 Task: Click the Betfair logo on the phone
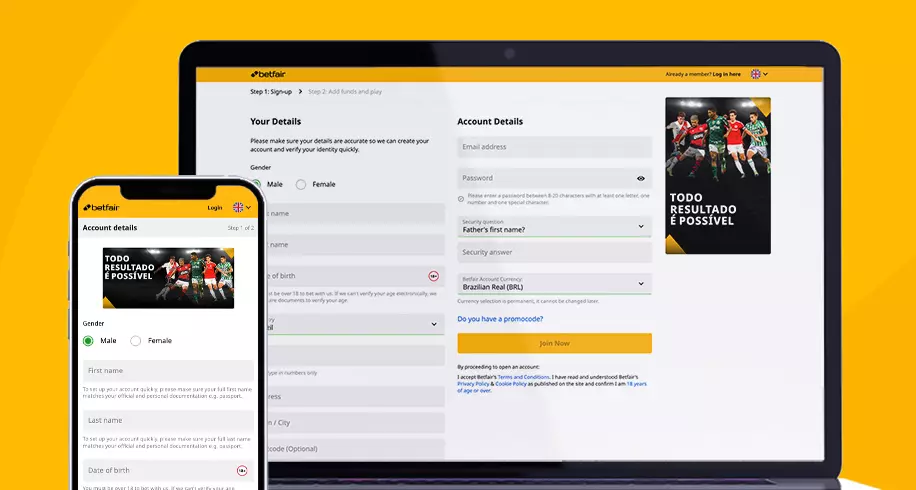[102, 207]
